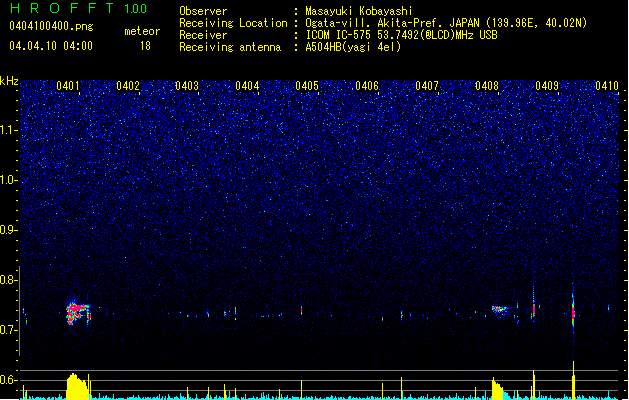Click the large meteor echo near 0401
The width and height of the screenshot is (629, 400).
(78, 313)
